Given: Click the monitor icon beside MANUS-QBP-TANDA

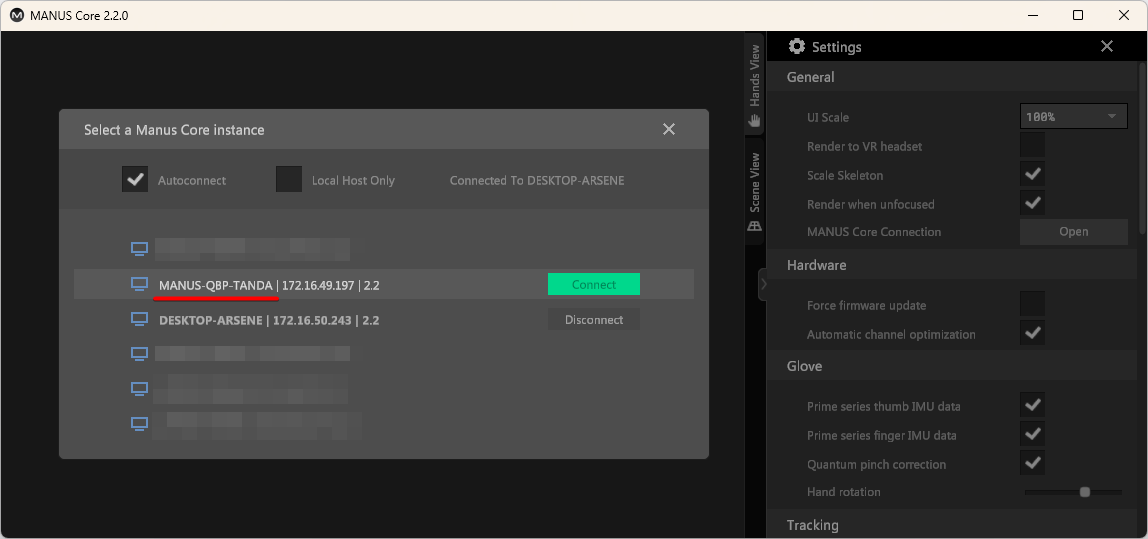Looking at the screenshot, I should (x=140, y=285).
